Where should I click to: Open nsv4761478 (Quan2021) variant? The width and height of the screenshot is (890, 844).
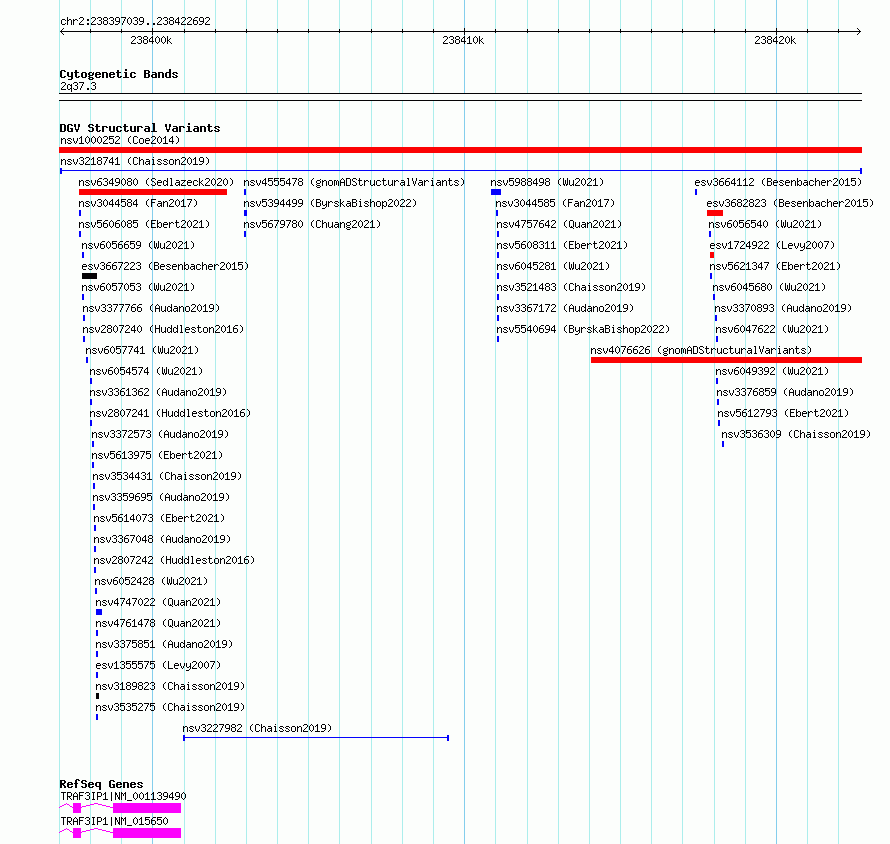point(158,623)
